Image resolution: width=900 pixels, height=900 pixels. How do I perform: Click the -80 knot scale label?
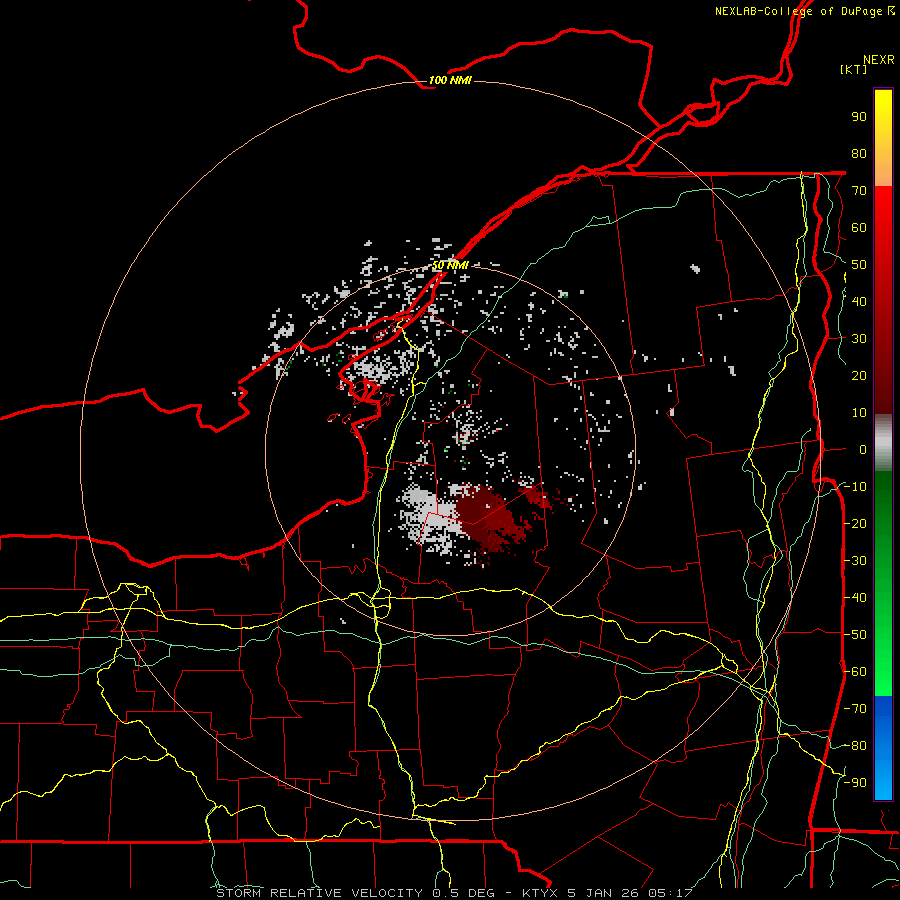click(x=855, y=746)
